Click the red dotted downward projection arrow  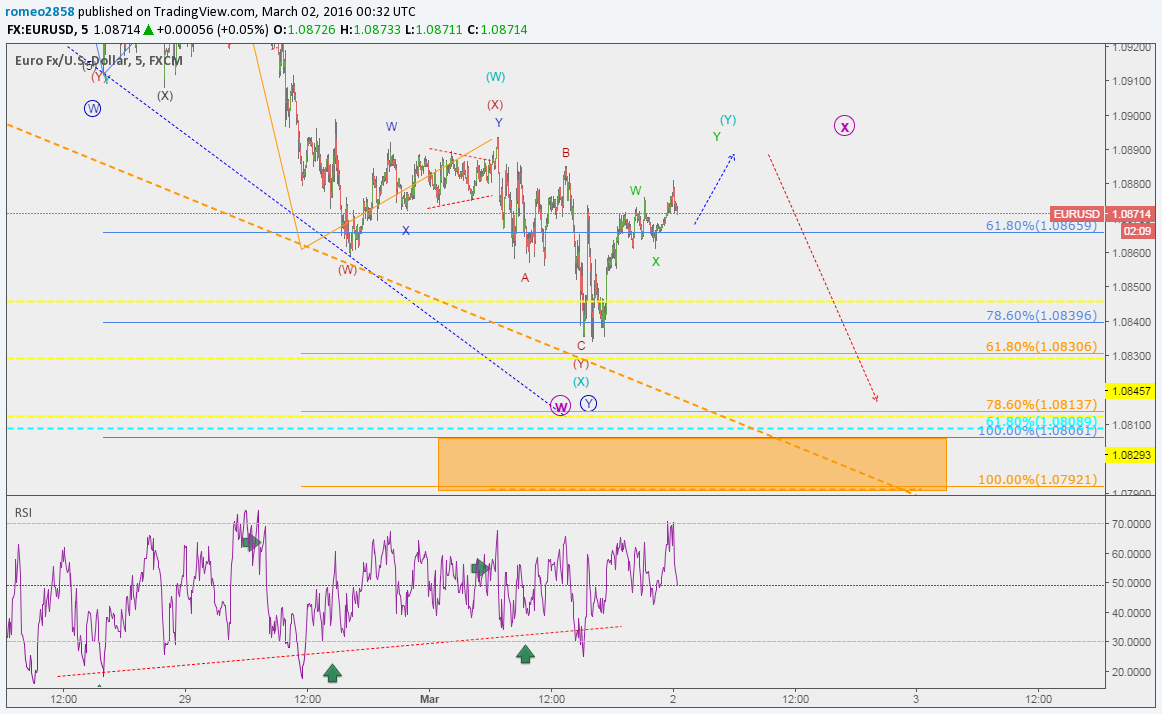823,278
